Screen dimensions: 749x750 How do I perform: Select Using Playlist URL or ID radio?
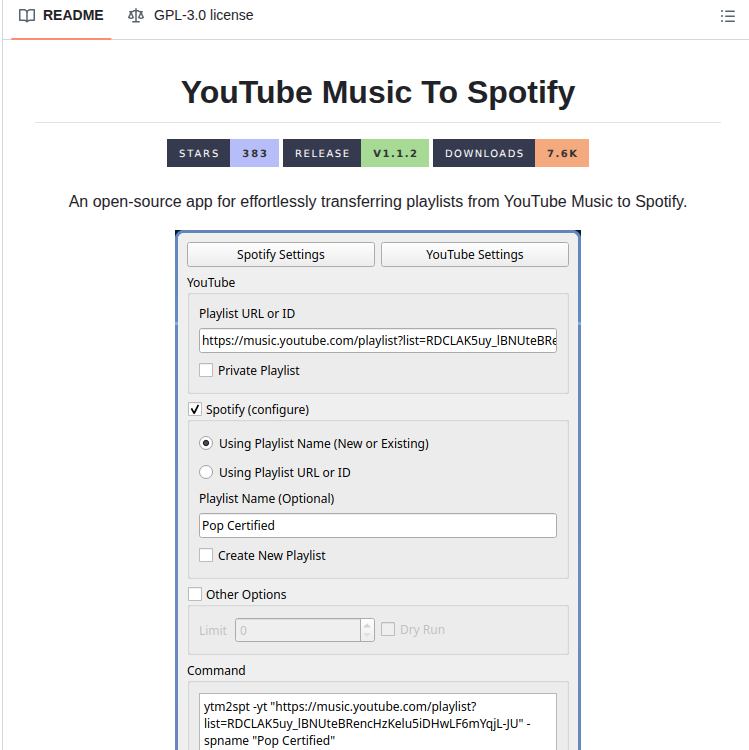206,472
